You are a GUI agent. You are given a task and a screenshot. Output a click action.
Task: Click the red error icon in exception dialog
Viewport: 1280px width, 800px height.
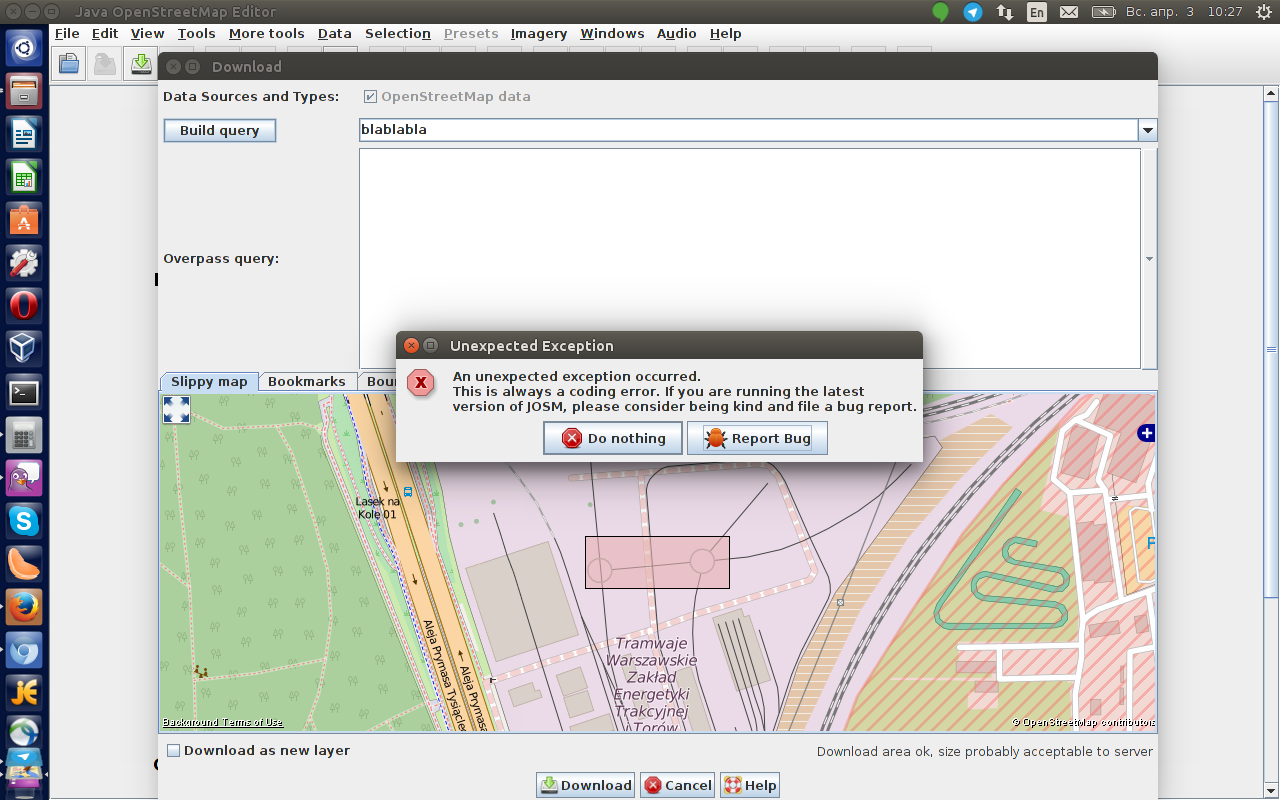tap(422, 382)
